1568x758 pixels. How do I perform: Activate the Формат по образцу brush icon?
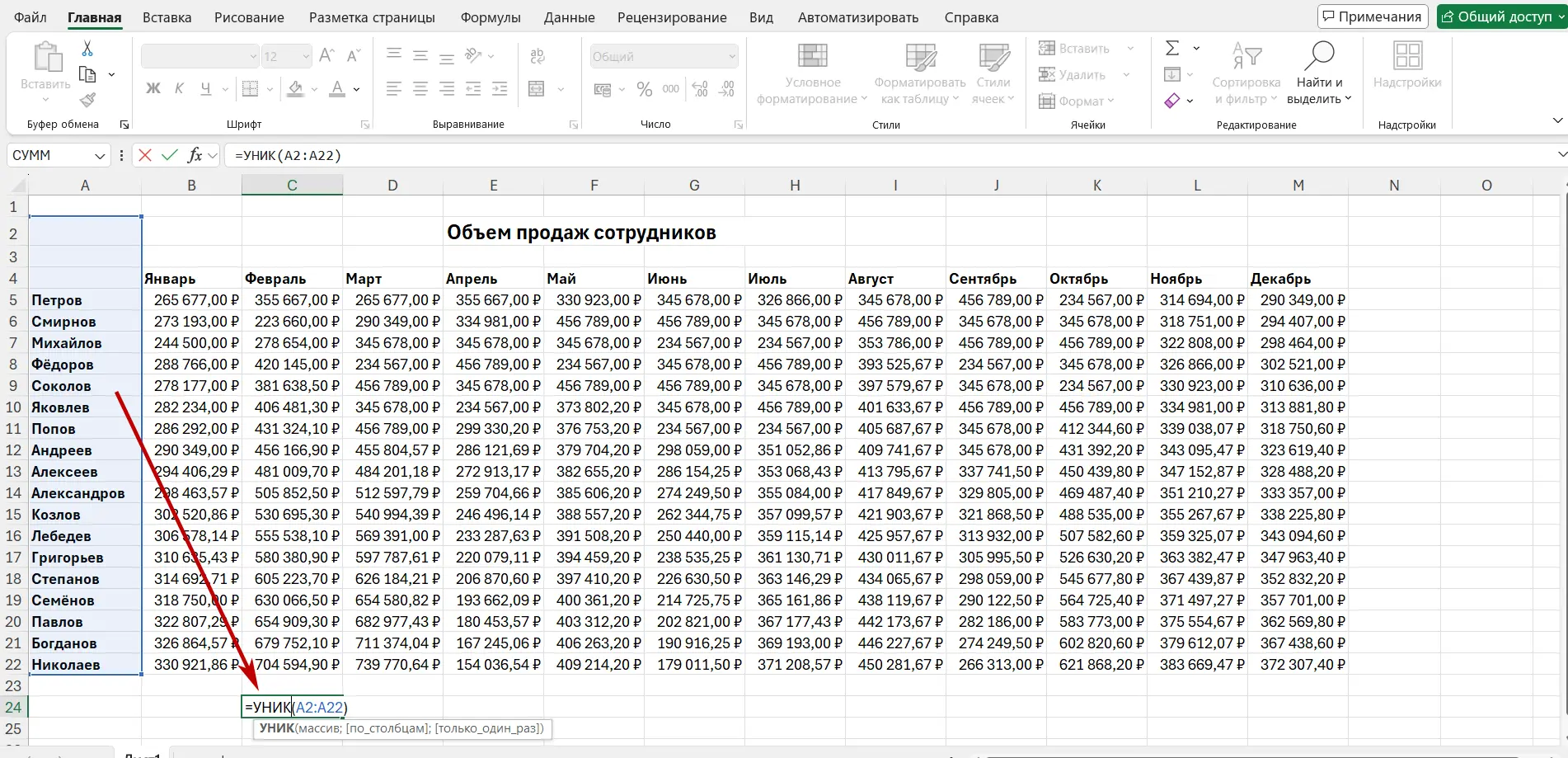[x=87, y=100]
